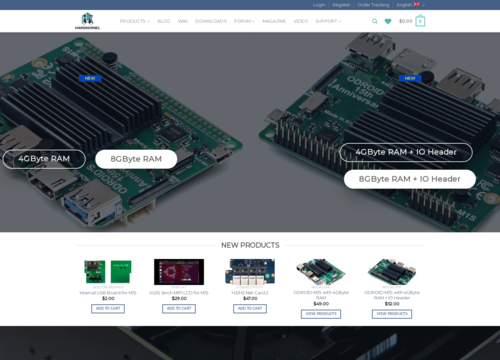Click the Internal USB Board for M1S title
Screen dimensions: 500x360
pyautogui.click(x=108, y=293)
